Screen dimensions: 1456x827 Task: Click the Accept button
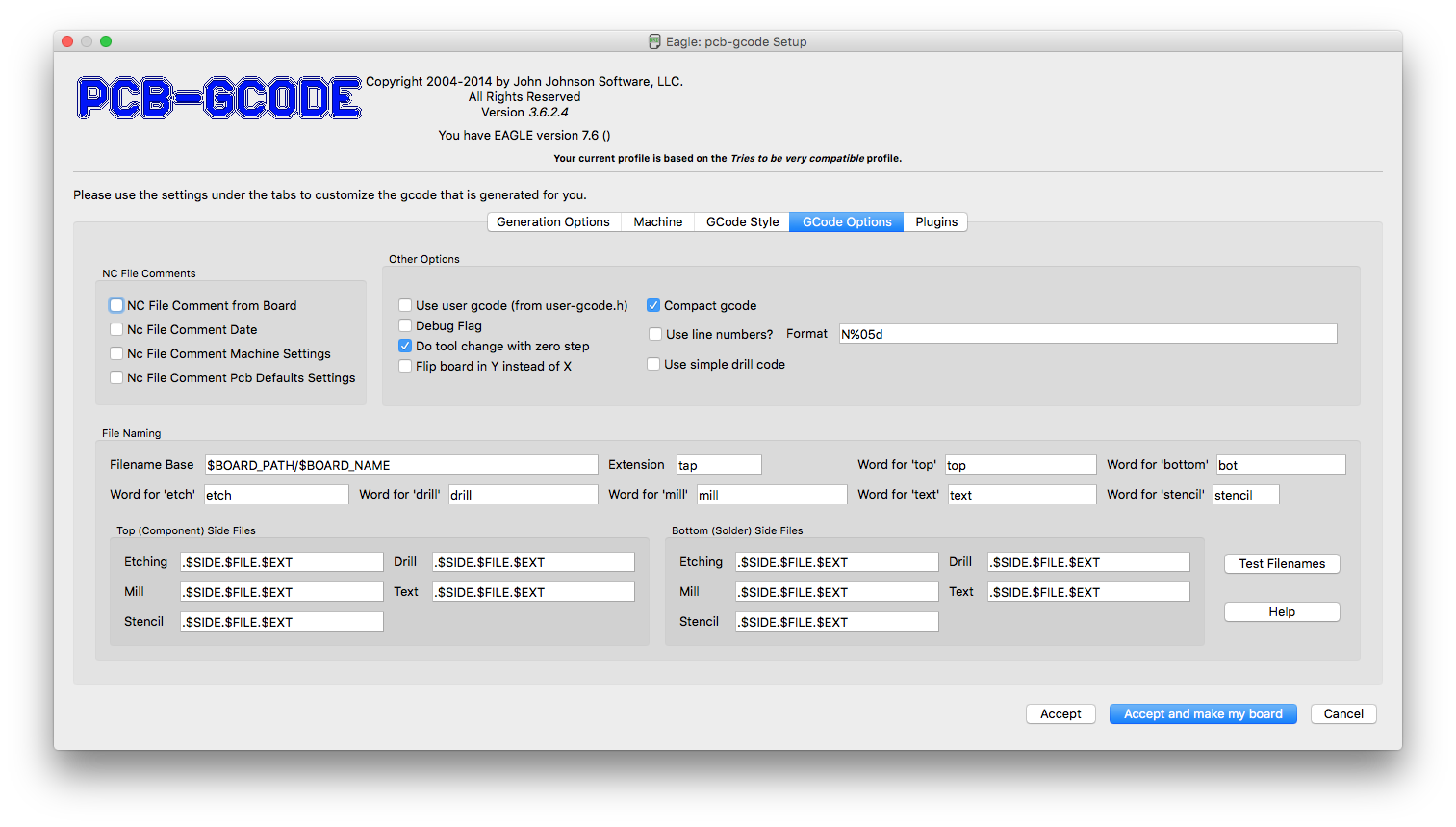(1060, 713)
